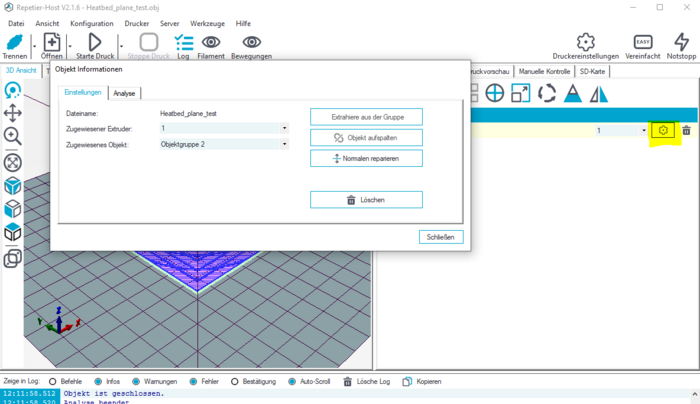700x404 pixels.
Task: Toggle Filament visibility eye
Action: click(x=211, y=42)
